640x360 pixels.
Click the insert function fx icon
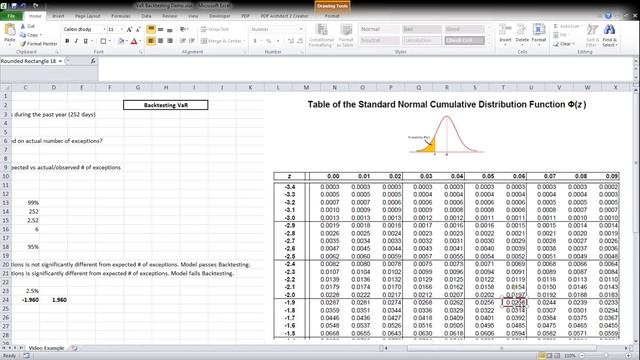(x=93, y=61)
